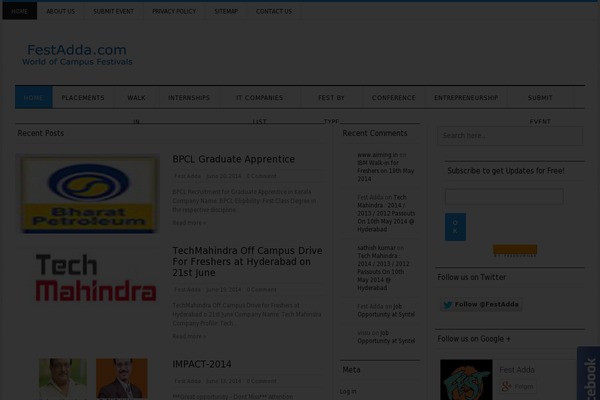Click the blue OK subscribe button
Viewport: 600px width, 400px height.
click(455, 227)
